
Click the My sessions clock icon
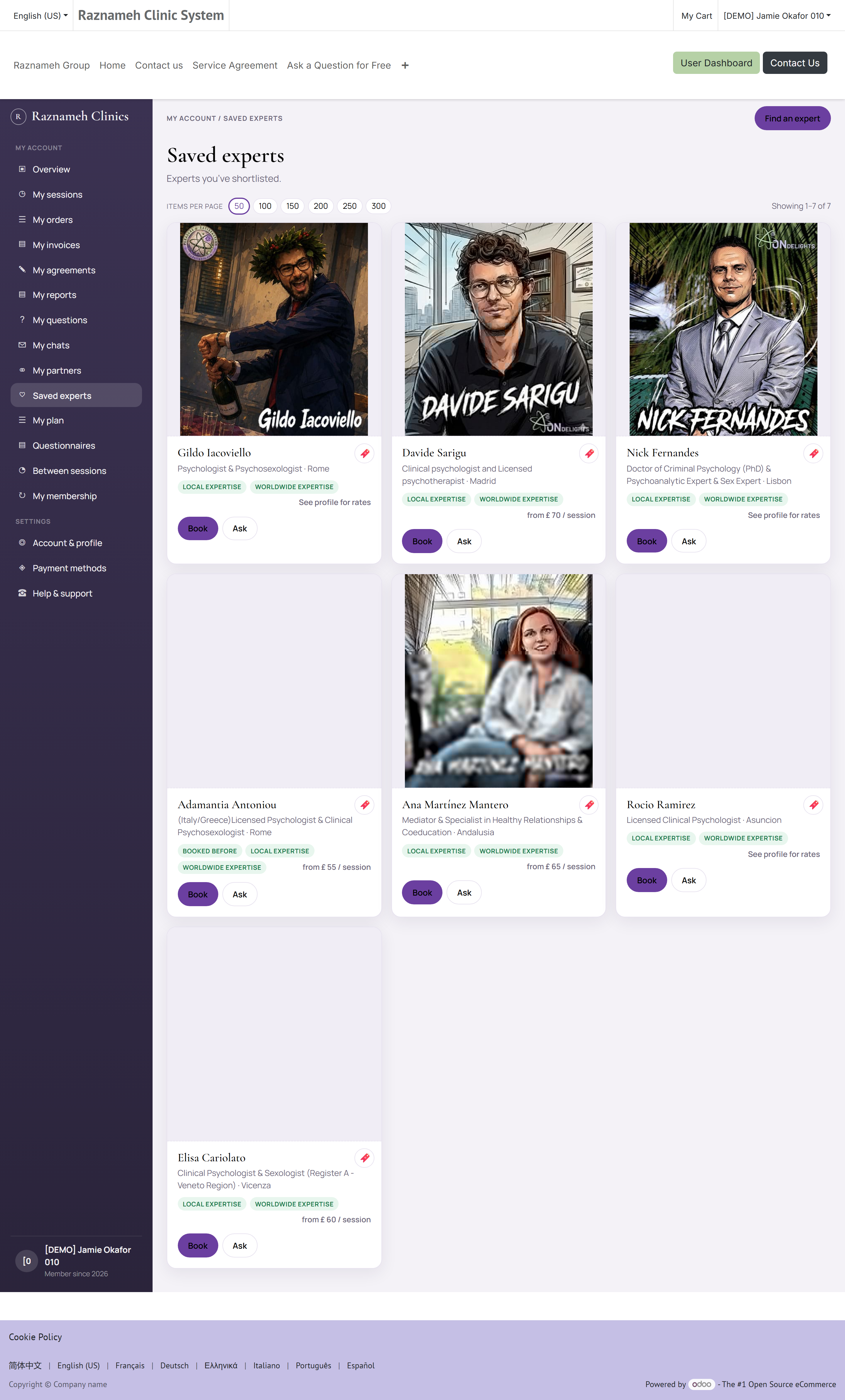click(22, 194)
